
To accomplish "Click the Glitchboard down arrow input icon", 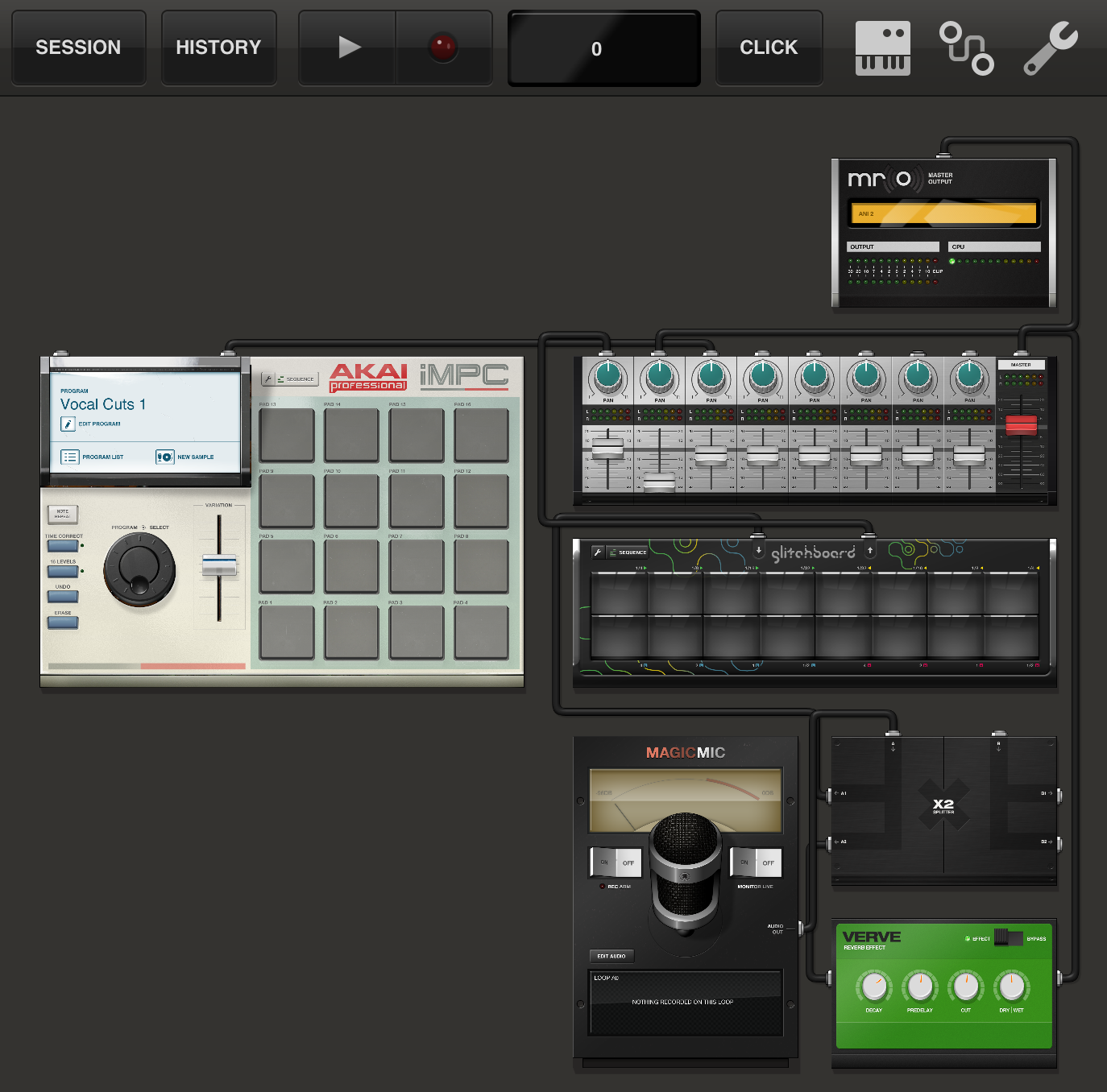I will point(759,551).
